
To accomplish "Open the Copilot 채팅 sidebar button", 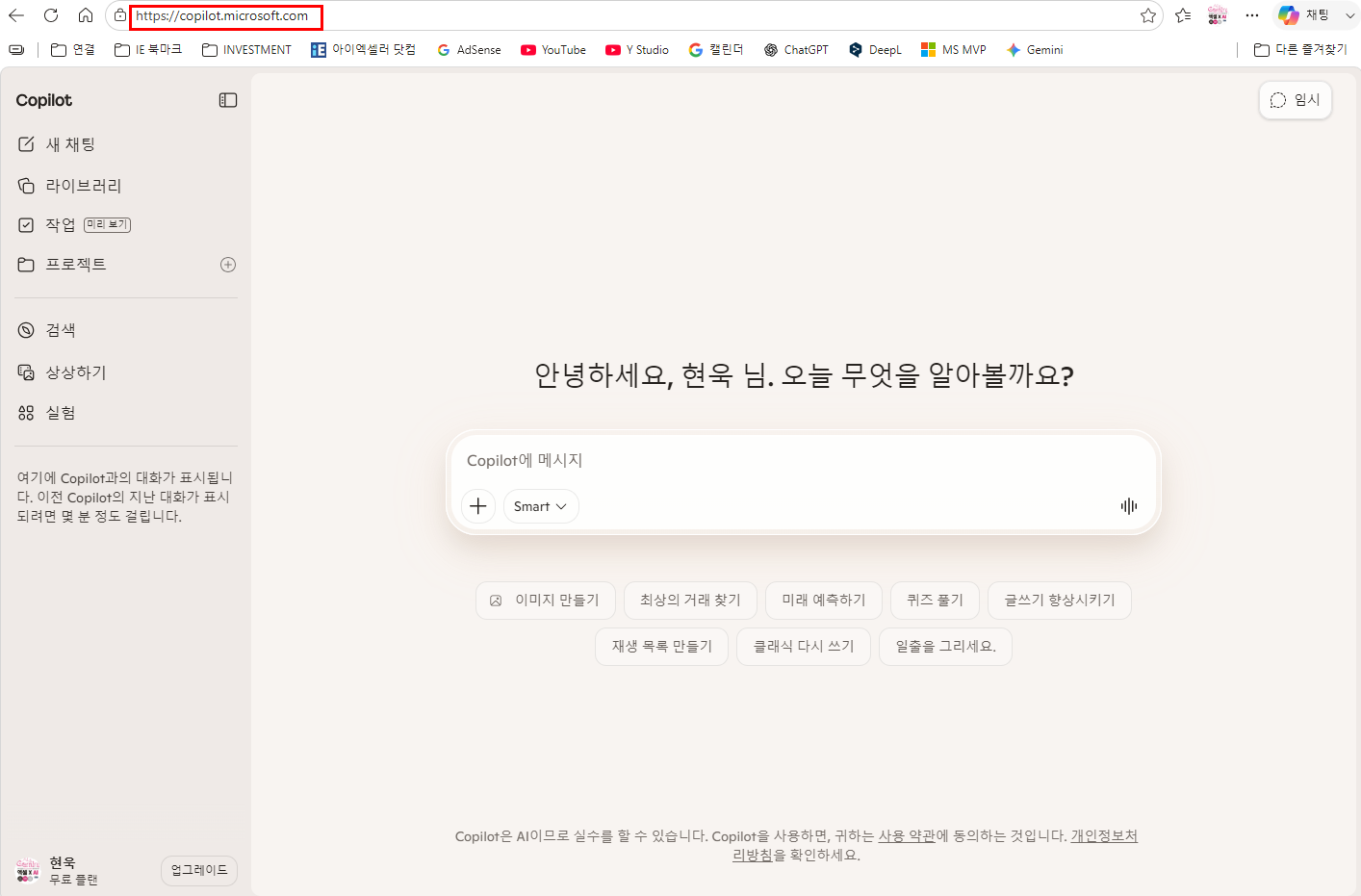I will click(x=1304, y=15).
